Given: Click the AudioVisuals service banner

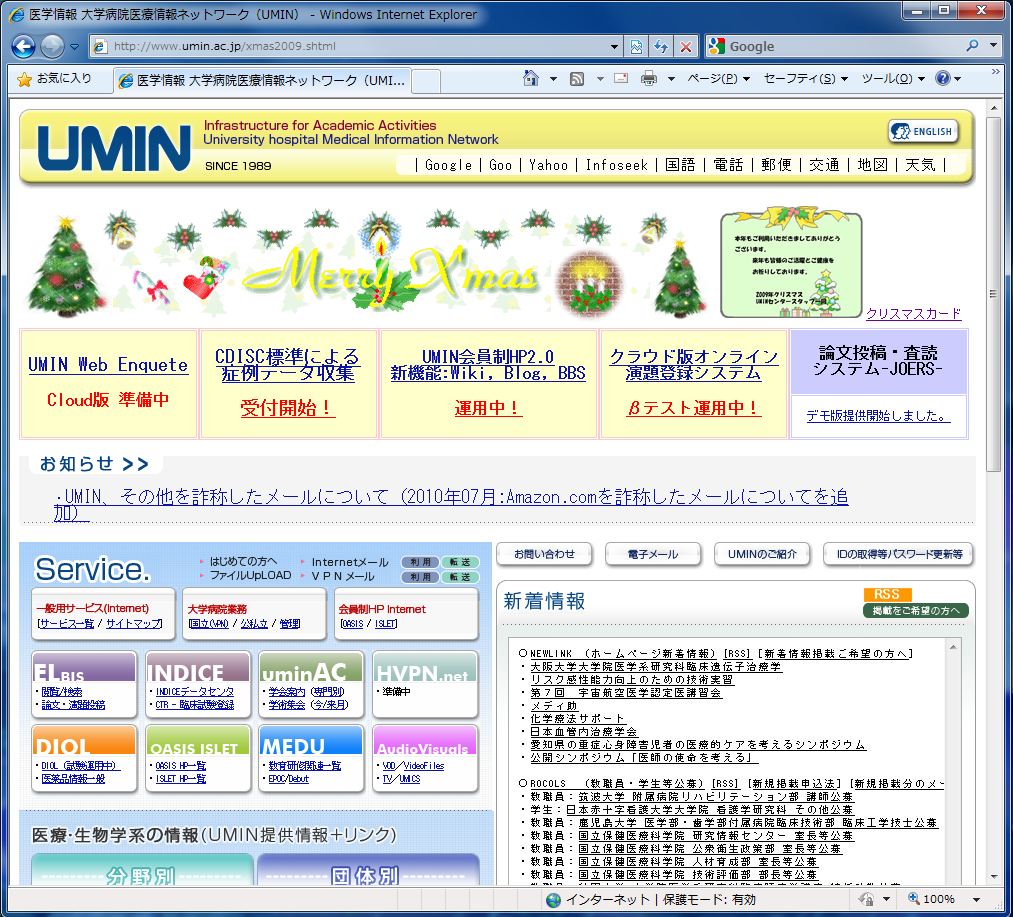Looking at the screenshot, I should (424, 741).
